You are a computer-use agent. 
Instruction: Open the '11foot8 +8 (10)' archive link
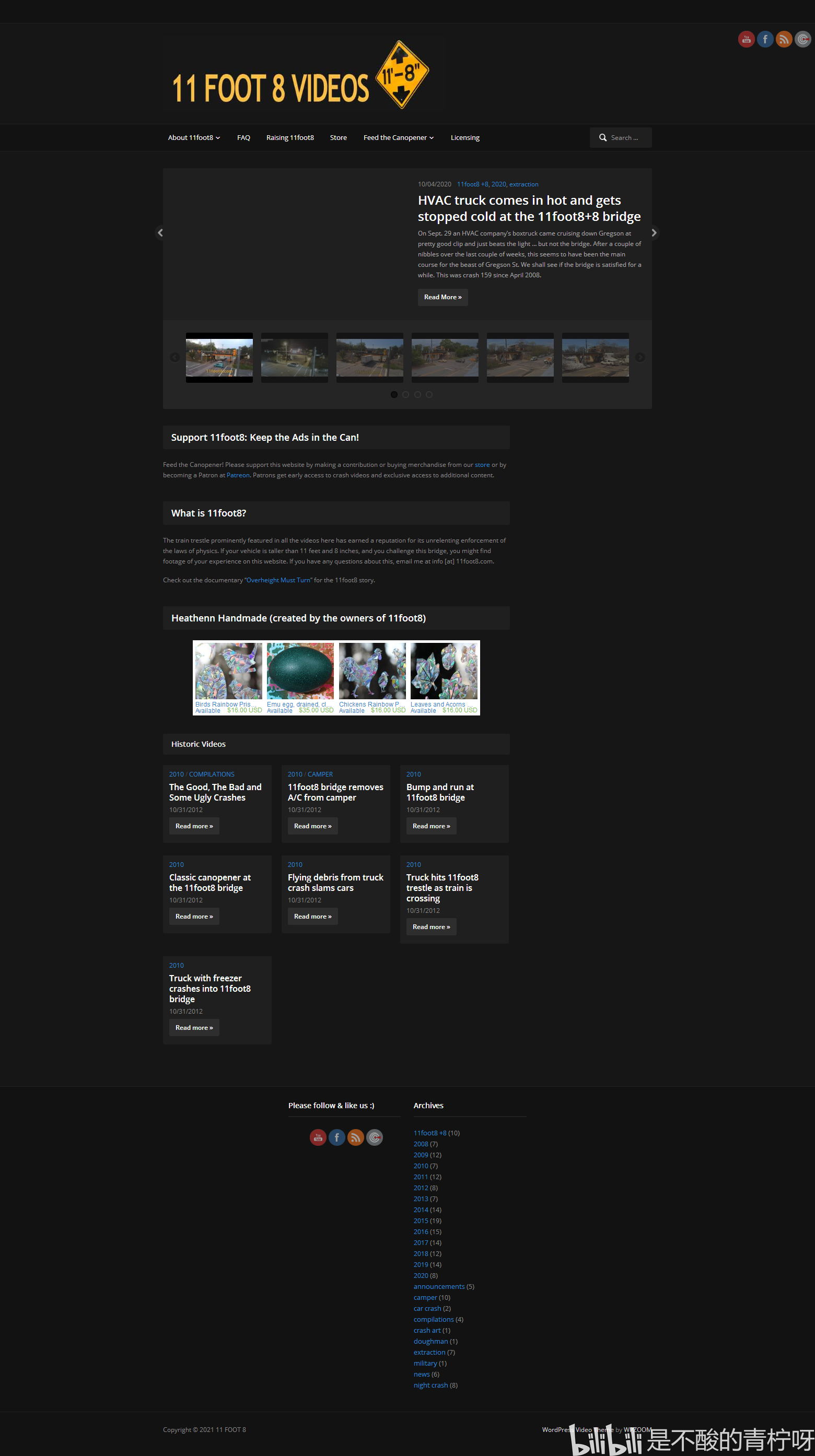point(430,1133)
